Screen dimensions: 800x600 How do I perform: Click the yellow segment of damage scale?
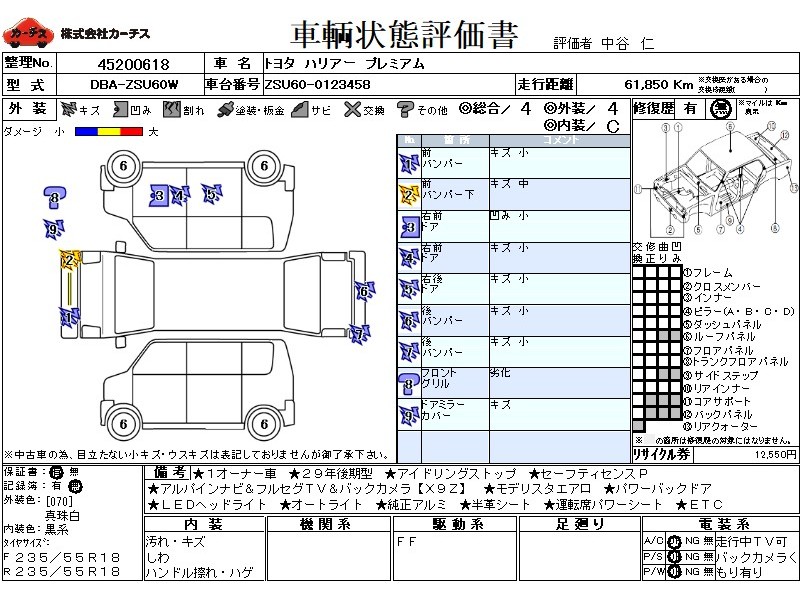pyautogui.click(x=108, y=132)
